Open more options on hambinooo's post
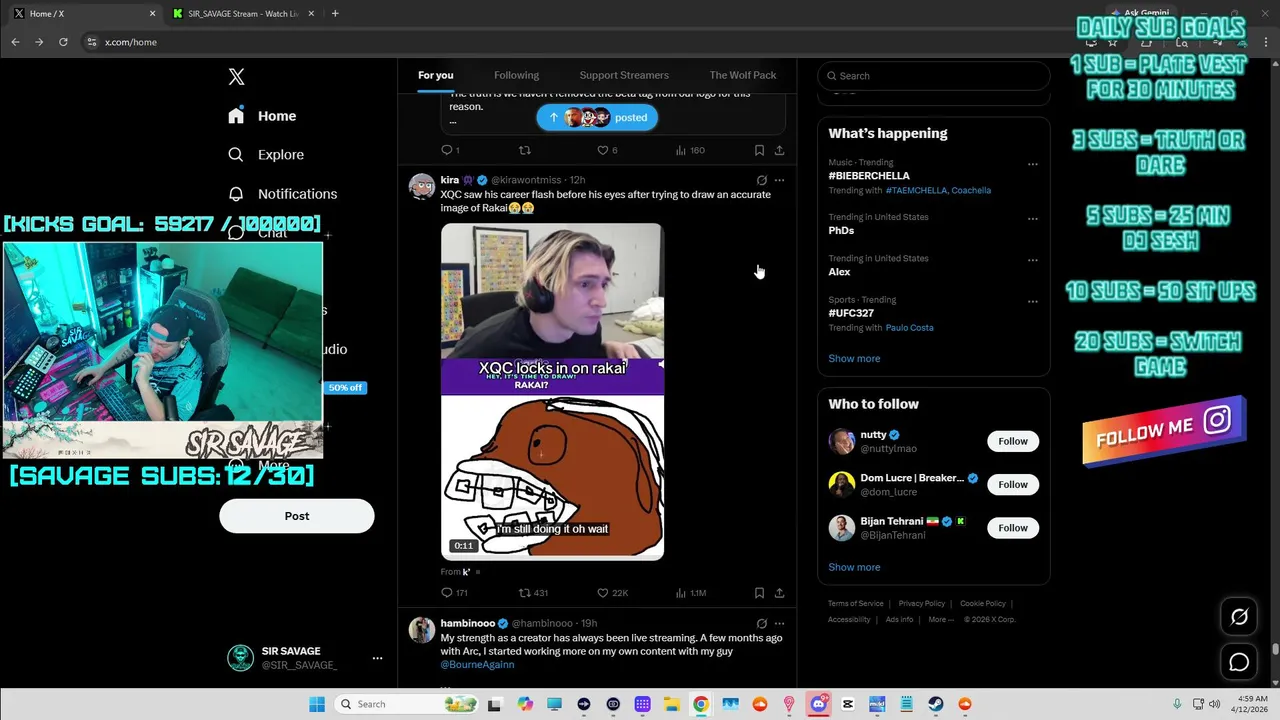 (779, 624)
